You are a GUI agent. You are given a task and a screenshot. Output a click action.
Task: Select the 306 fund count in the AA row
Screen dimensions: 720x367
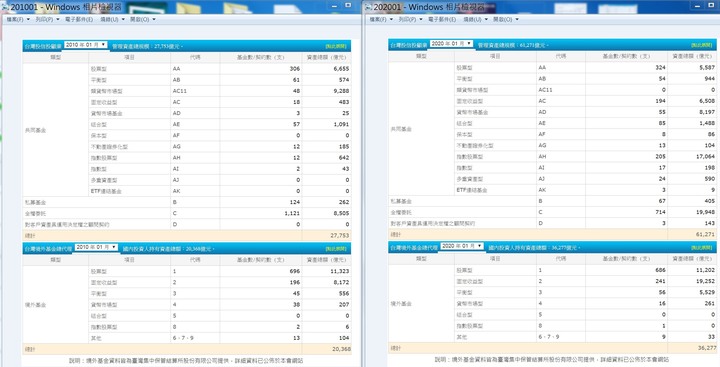(x=295, y=68)
